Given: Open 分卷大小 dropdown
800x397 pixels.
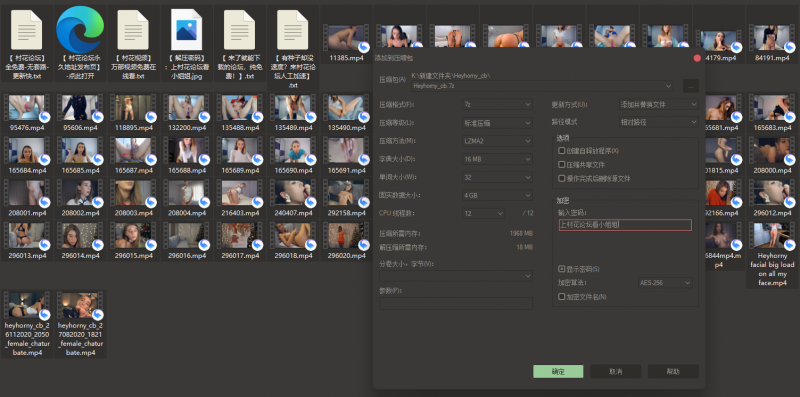Looking at the screenshot, I should coord(456,276).
